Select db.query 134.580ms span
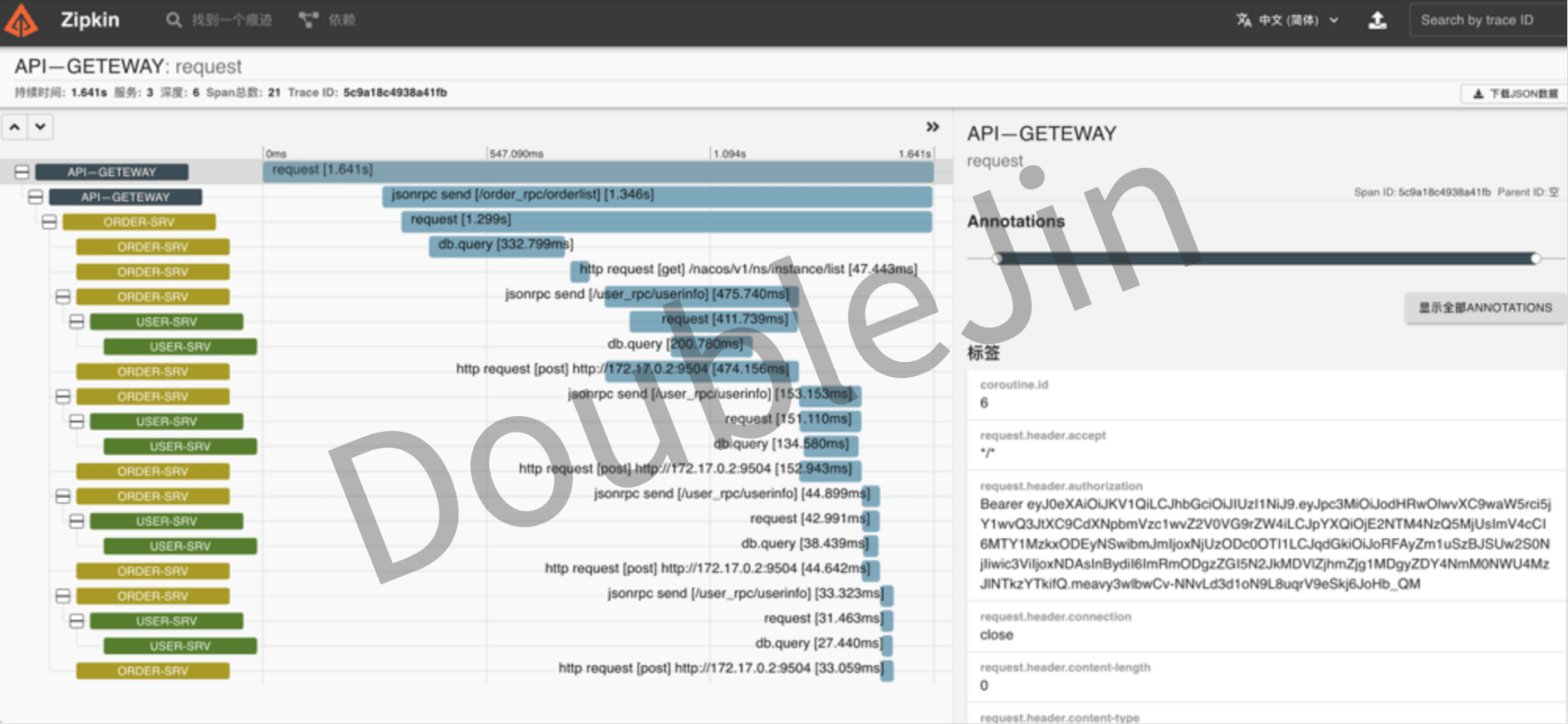Screen dimensions: 1568x724 click(x=830, y=445)
